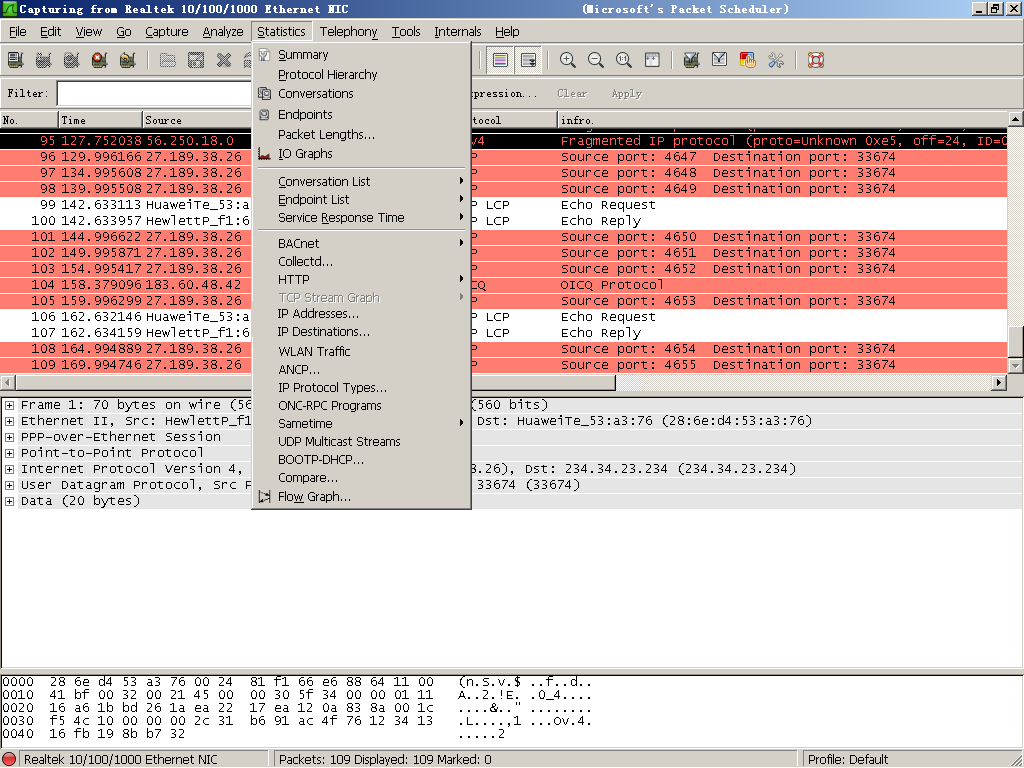Screen dimensions: 1024x768
Task: Open Display Filters dialog from toolbar
Action: (719, 60)
